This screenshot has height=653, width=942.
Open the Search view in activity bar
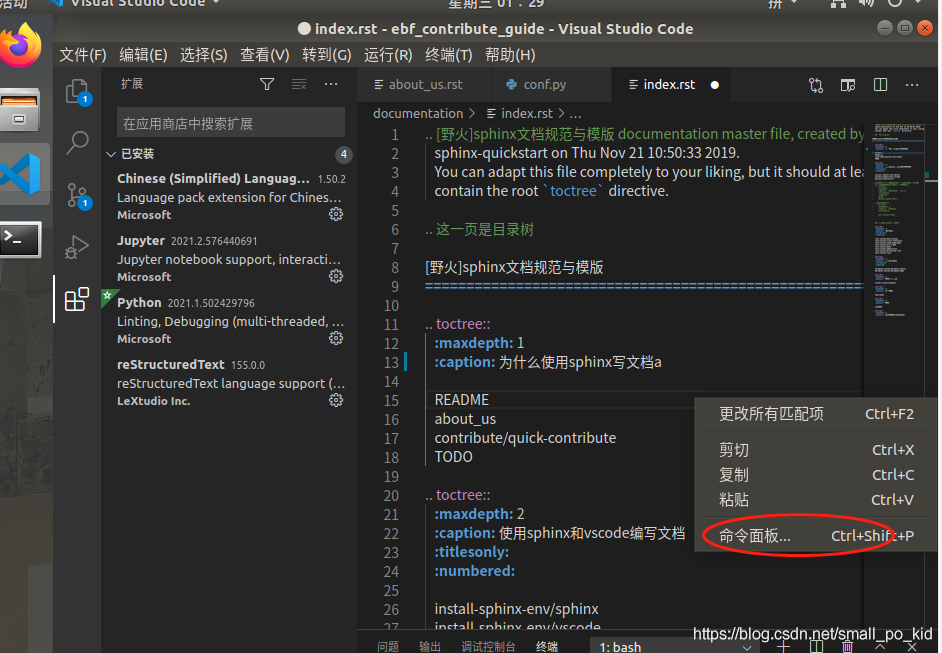[x=77, y=143]
